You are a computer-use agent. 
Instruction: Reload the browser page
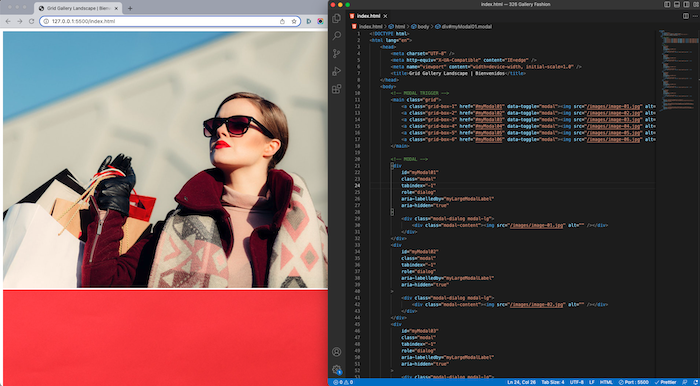[x=31, y=21]
